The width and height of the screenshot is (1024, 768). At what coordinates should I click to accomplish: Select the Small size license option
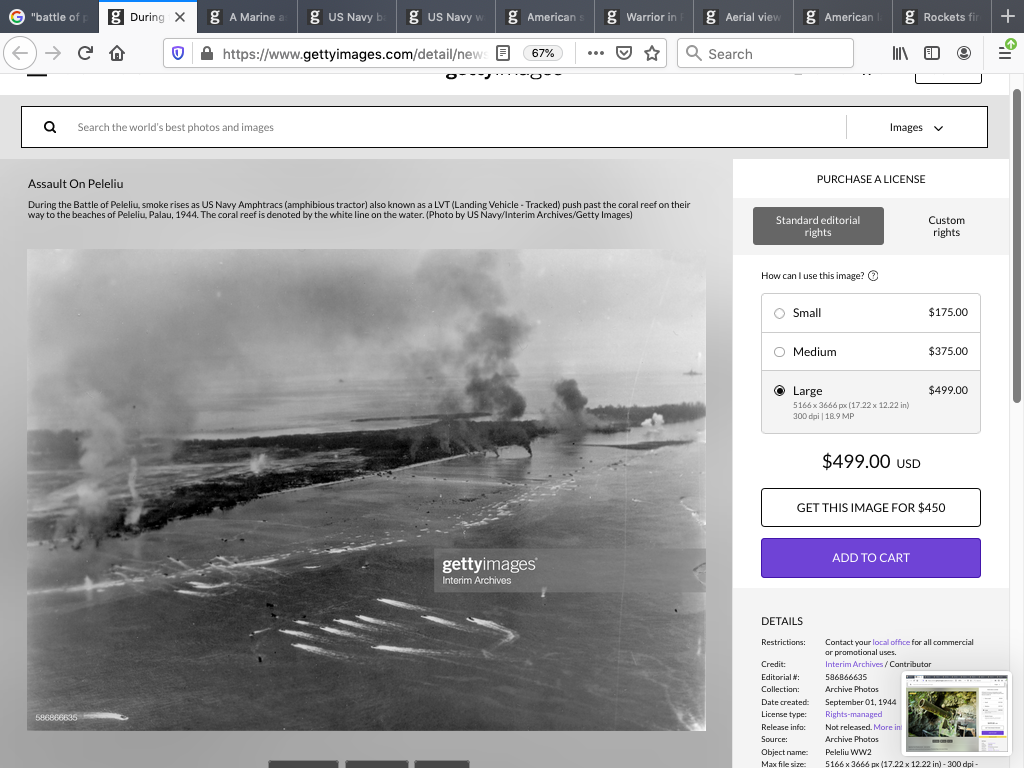click(780, 313)
